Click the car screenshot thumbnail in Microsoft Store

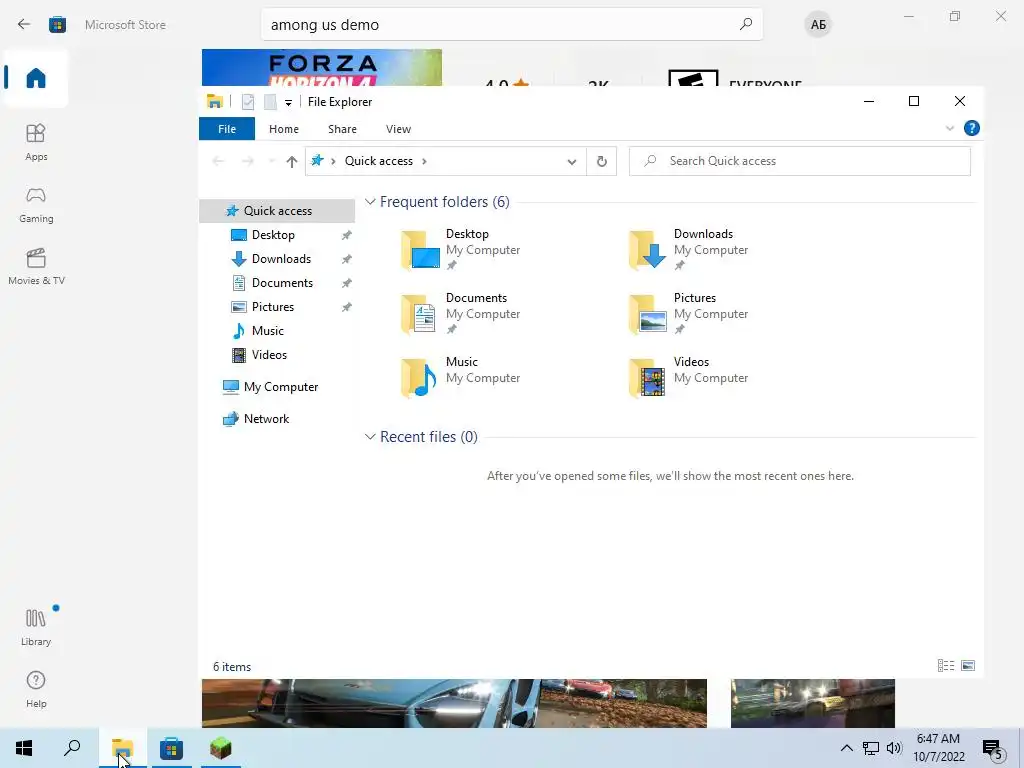(x=454, y=703)
